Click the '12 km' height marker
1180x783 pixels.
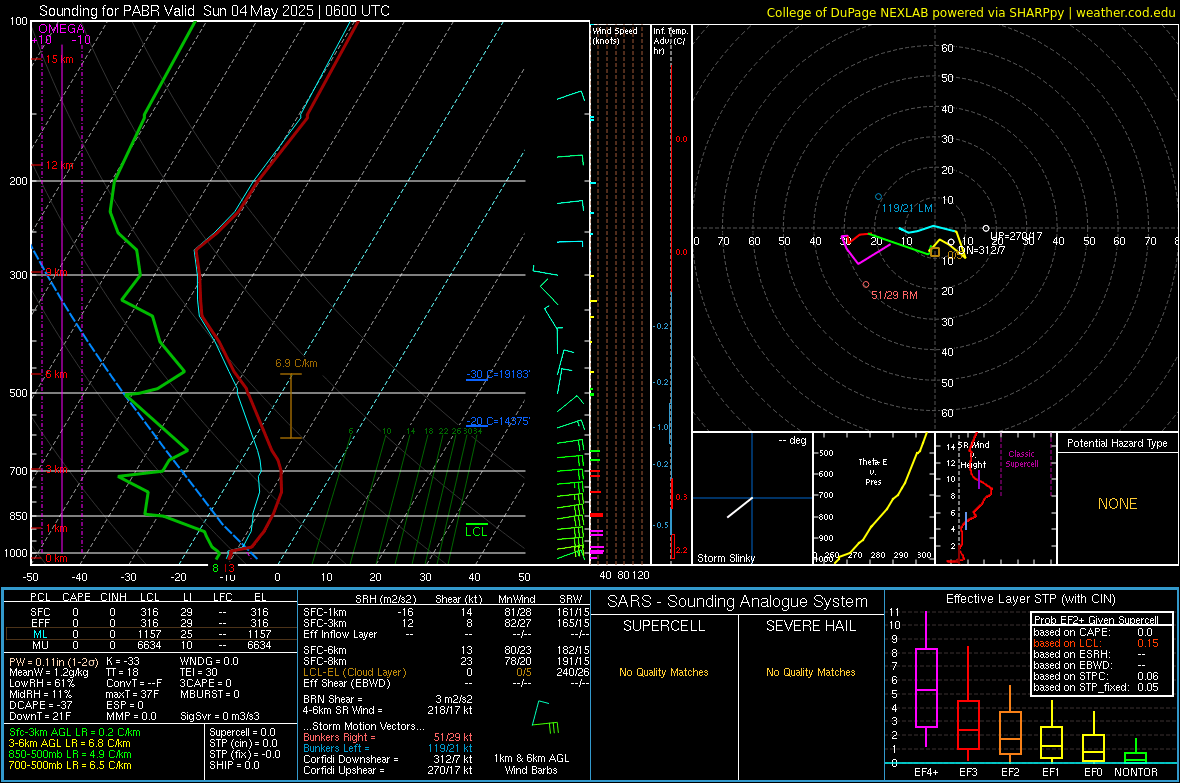click(59, 165)
